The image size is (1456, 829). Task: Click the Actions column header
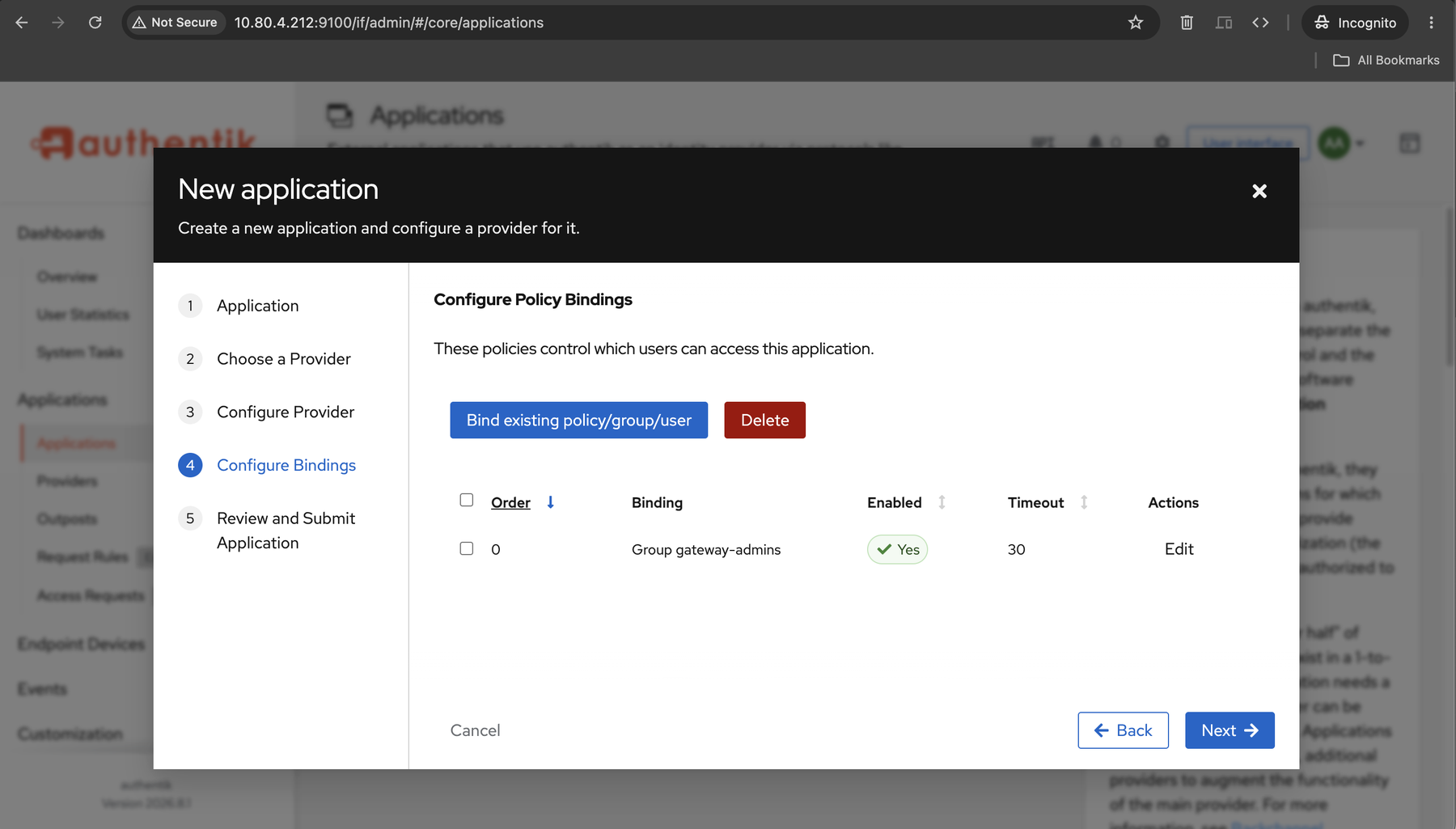pyautogui.click(x=1173, y=502)
